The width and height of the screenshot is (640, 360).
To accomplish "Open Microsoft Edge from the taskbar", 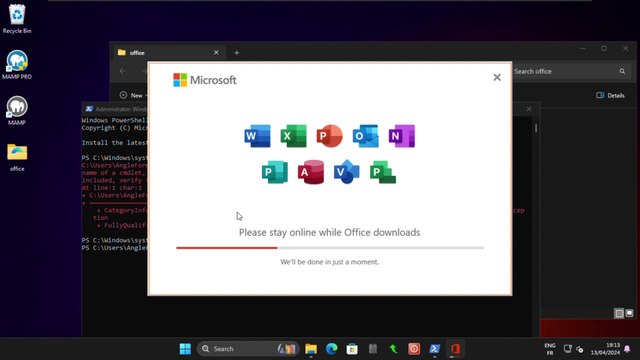I will coord(331,349).
